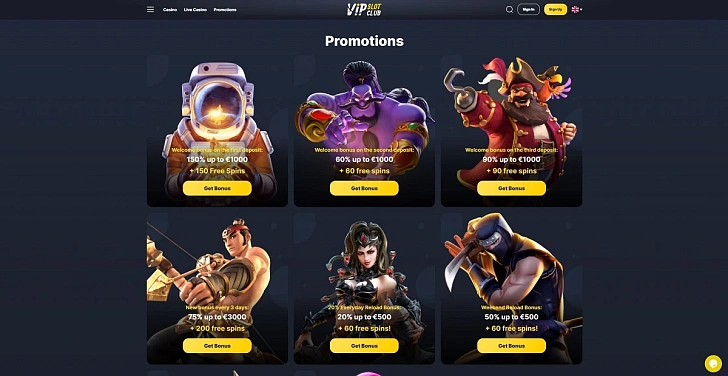Get Bonus for second deposit offer
Image resolution: width=728 pixels, height=376 pixels.
coord(364,188)
